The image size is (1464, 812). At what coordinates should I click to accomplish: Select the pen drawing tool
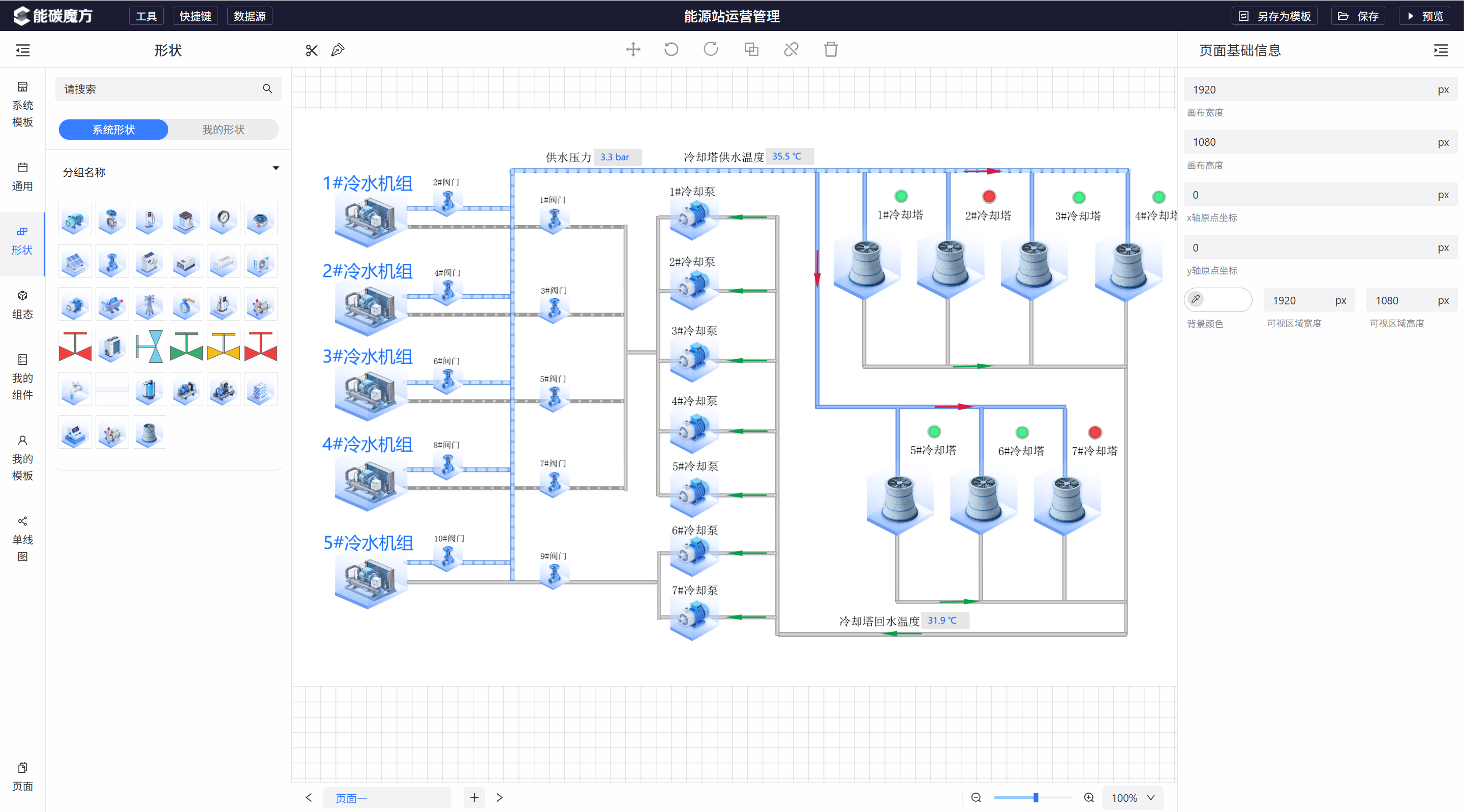338,50
